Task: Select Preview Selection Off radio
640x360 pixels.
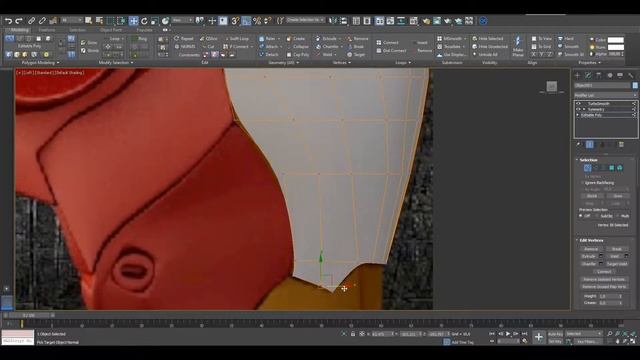Action: (x=581, y=216)
